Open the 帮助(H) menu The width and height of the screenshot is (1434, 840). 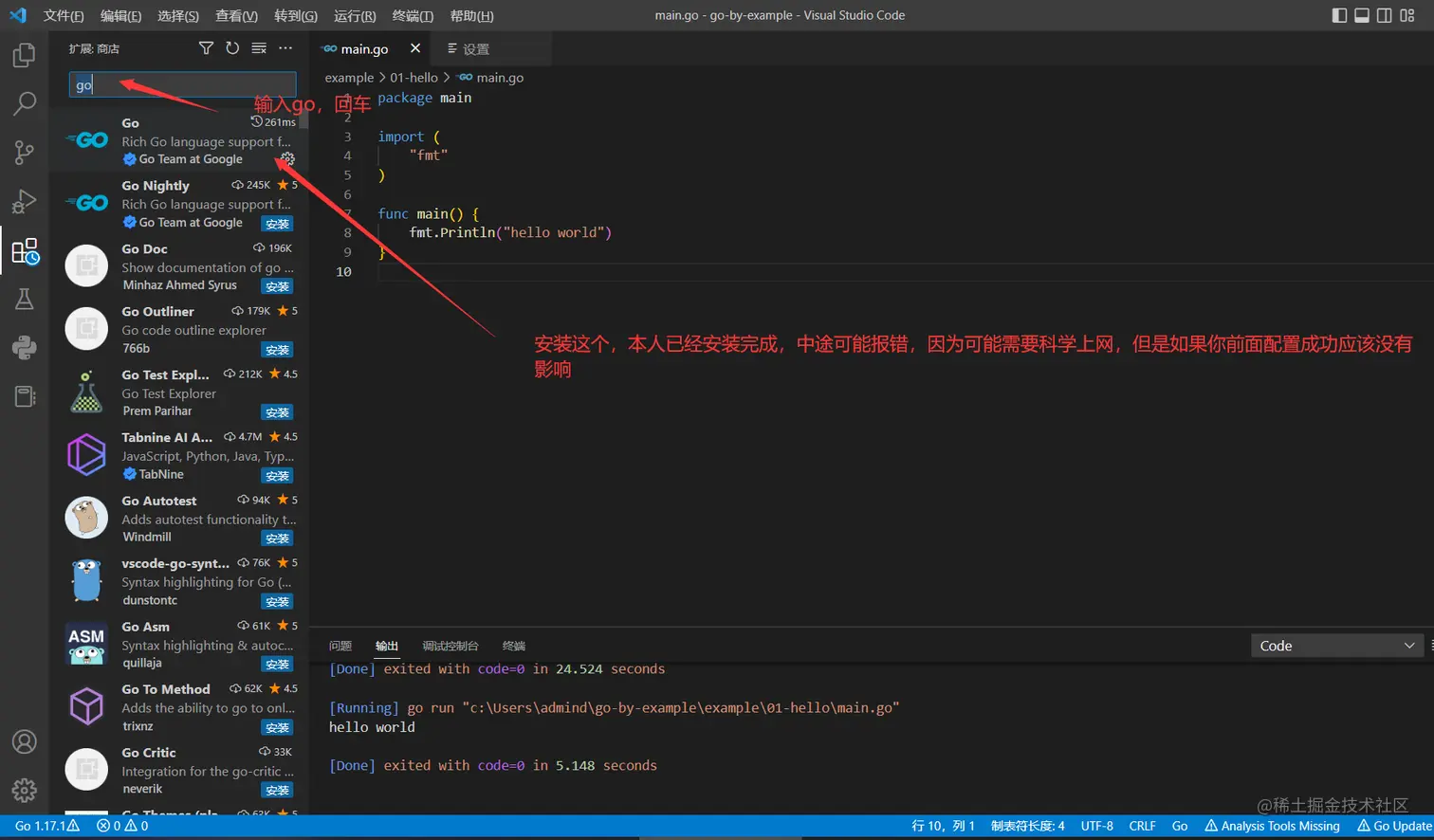[471, 15]
